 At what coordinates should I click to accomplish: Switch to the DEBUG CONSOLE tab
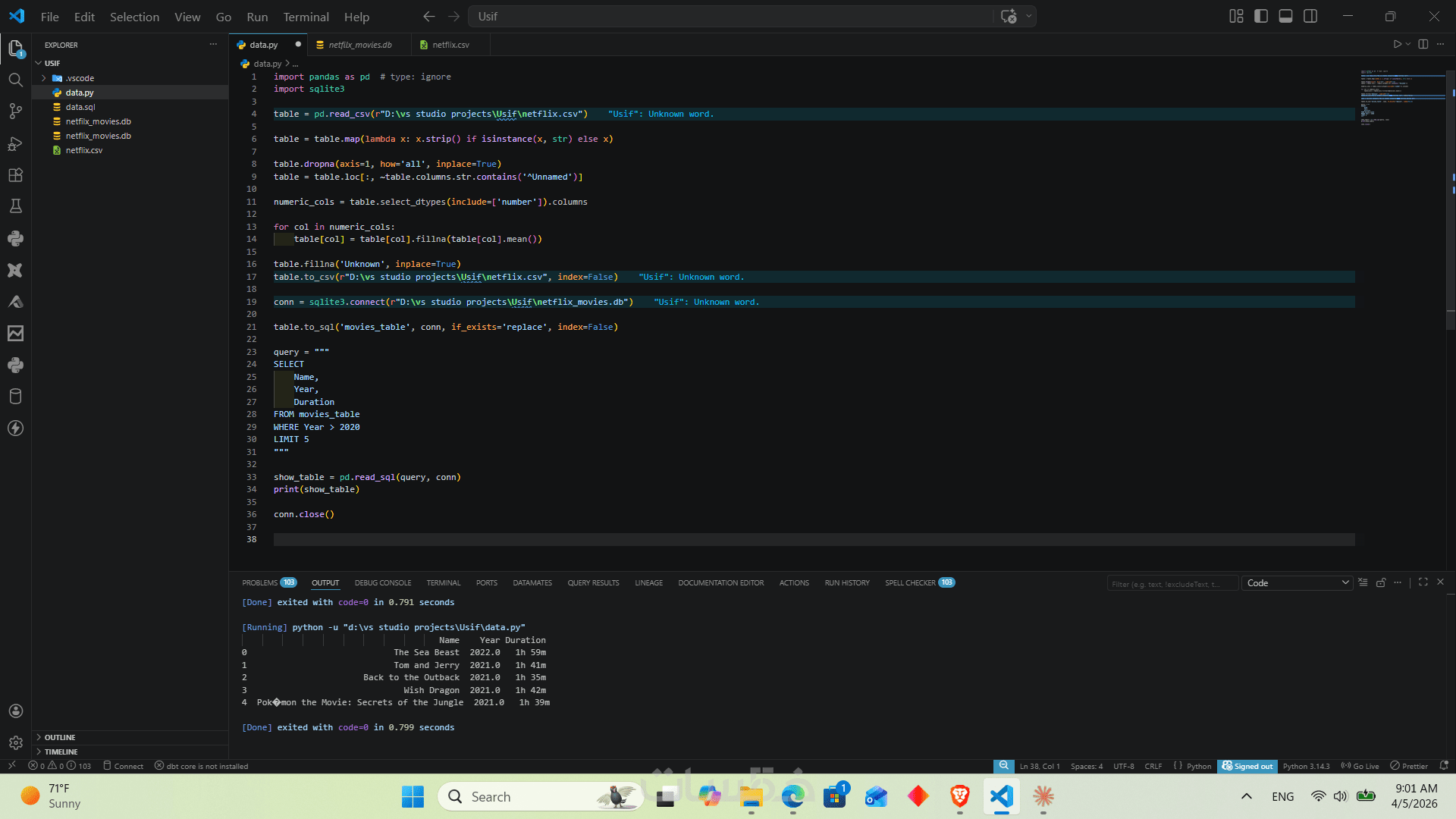click(382, 583)
